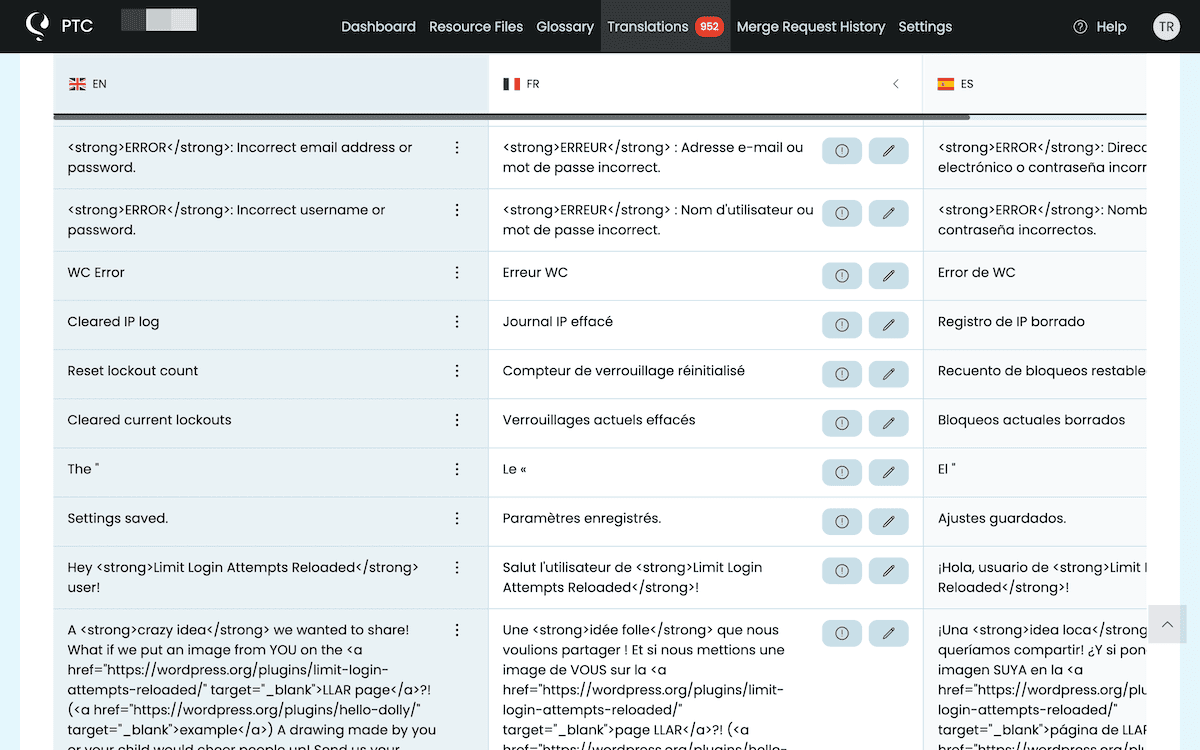The image size is (1200, 750).
Task: Open options menu for Incorrect email address row
Action: tap(457, 147)
